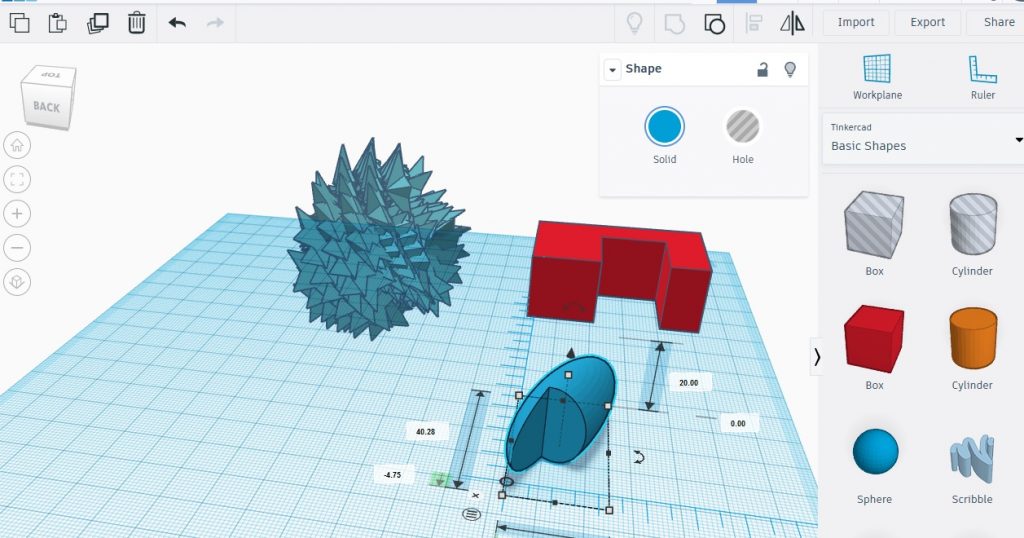Click the Show all lightbulb icon in toolbar
This screenshot has height=538, width=1024.
634,23
